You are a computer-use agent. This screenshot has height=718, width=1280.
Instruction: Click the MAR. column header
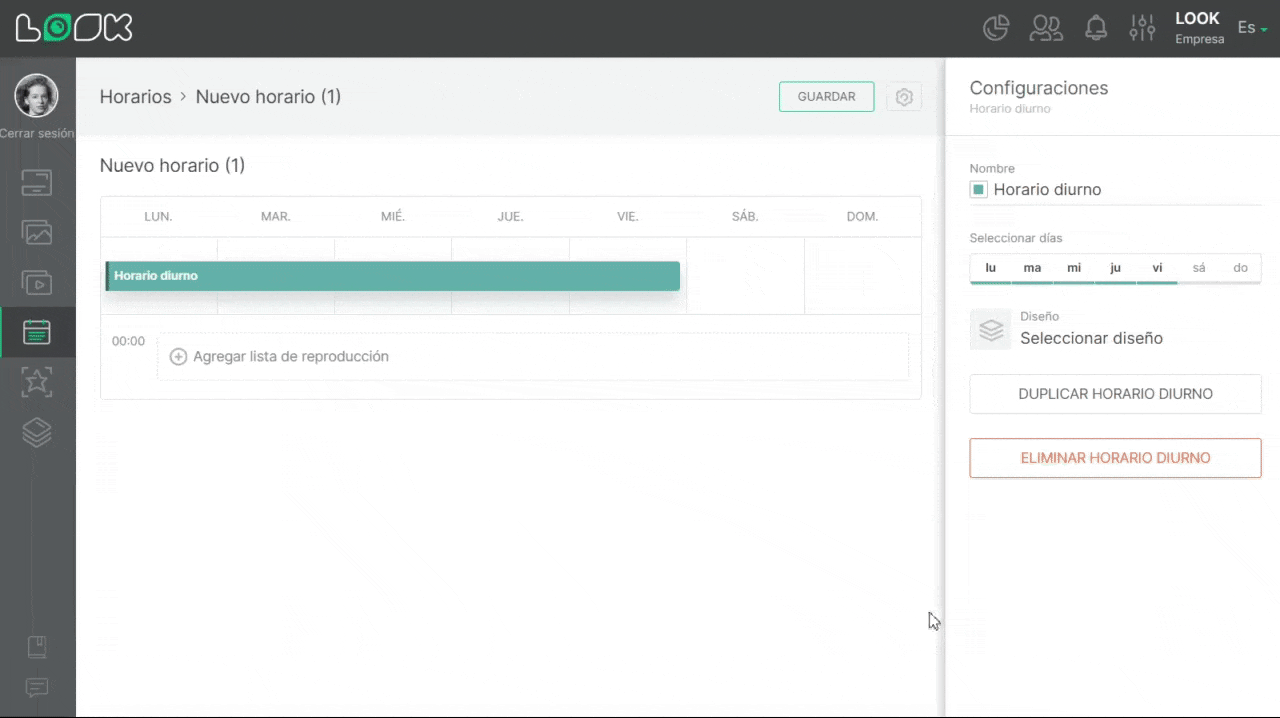pos(276,216)
